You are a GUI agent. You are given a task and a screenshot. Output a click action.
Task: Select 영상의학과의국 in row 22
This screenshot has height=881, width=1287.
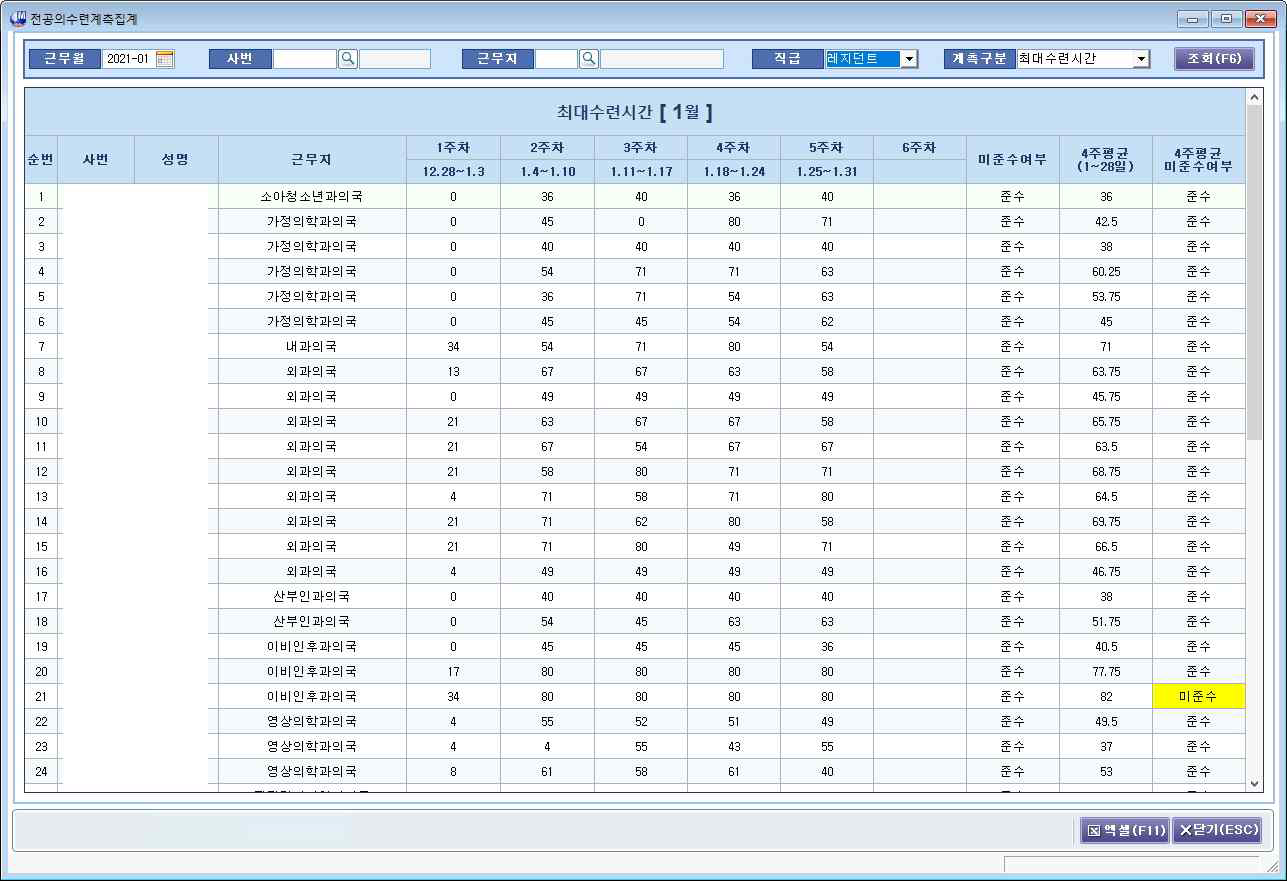(x=312, y=722)
